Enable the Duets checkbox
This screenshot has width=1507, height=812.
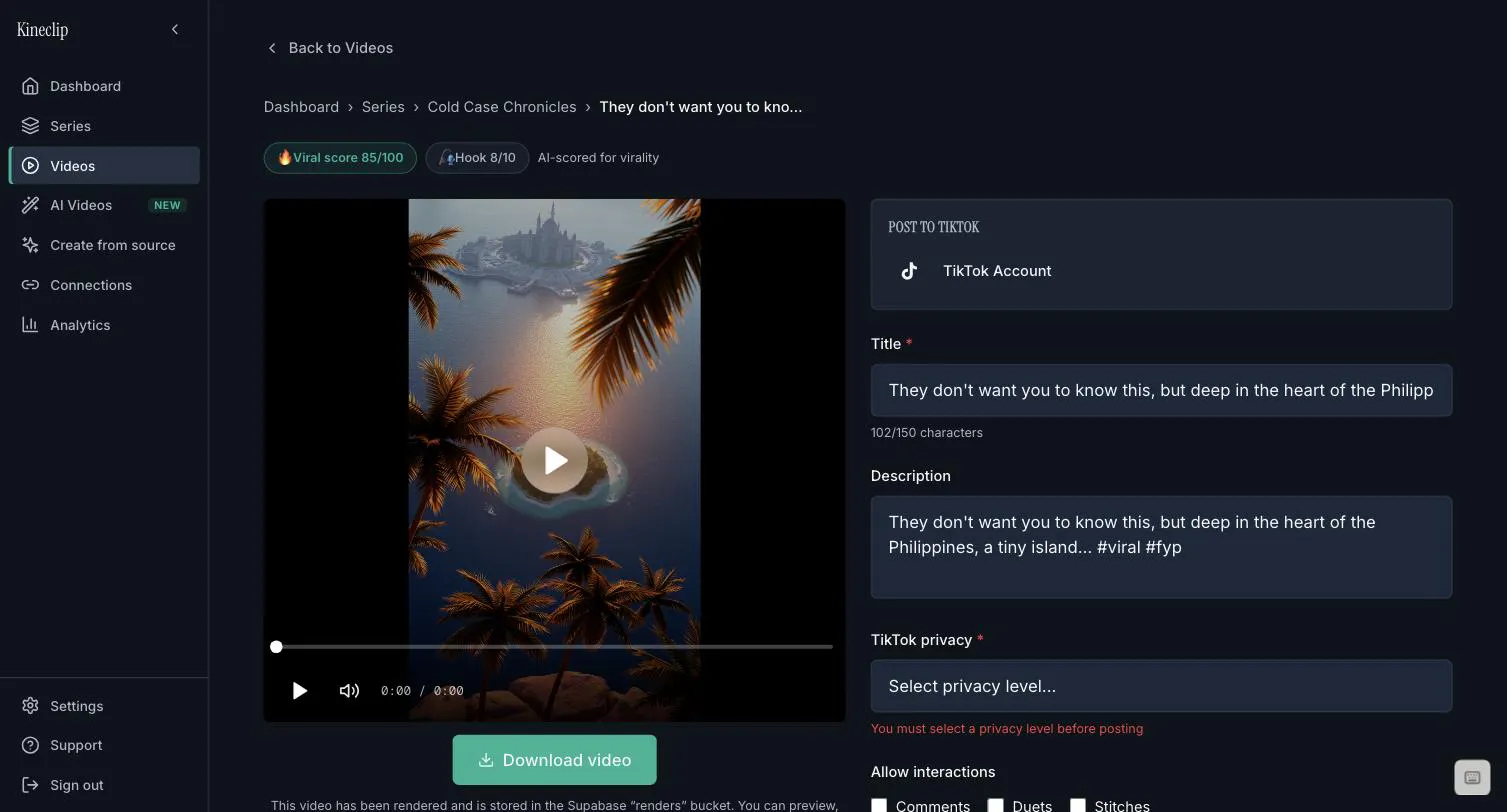(996, 806)
